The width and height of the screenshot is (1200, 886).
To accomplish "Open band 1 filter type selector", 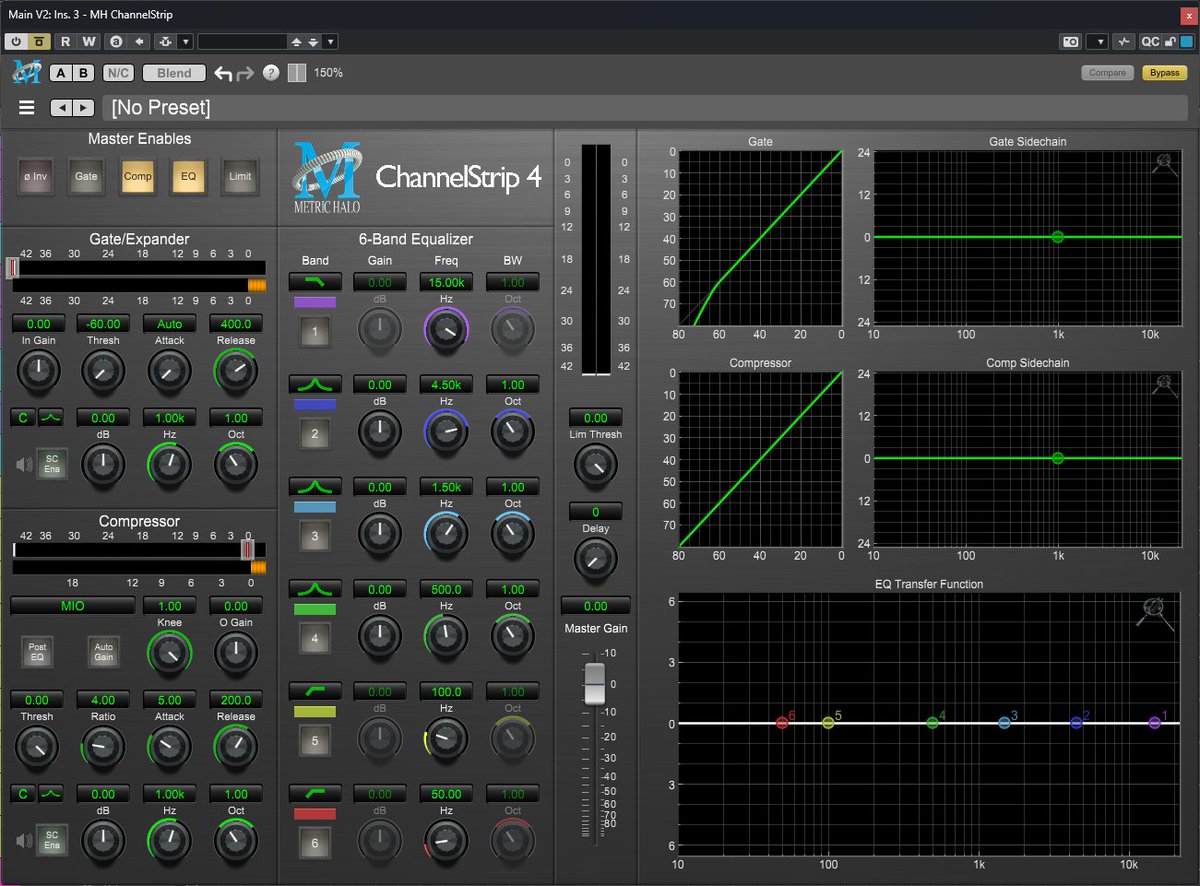I will pos(315,282).
